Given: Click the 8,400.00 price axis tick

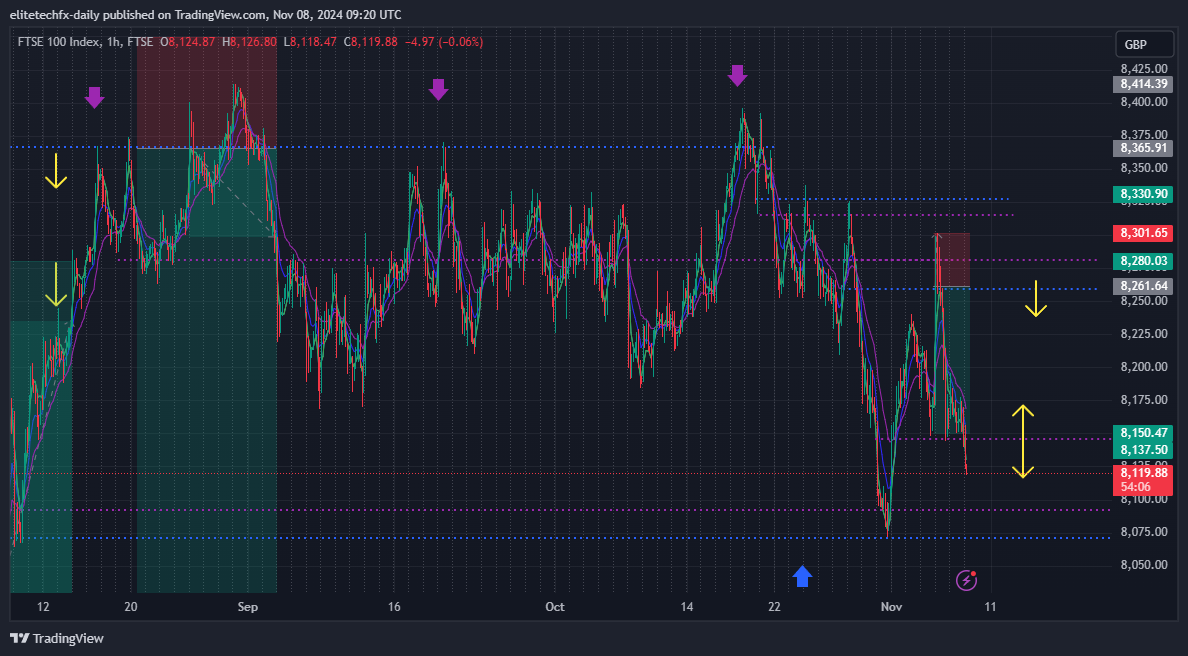Looking at the screenshot, I should tap(1144, 102).
